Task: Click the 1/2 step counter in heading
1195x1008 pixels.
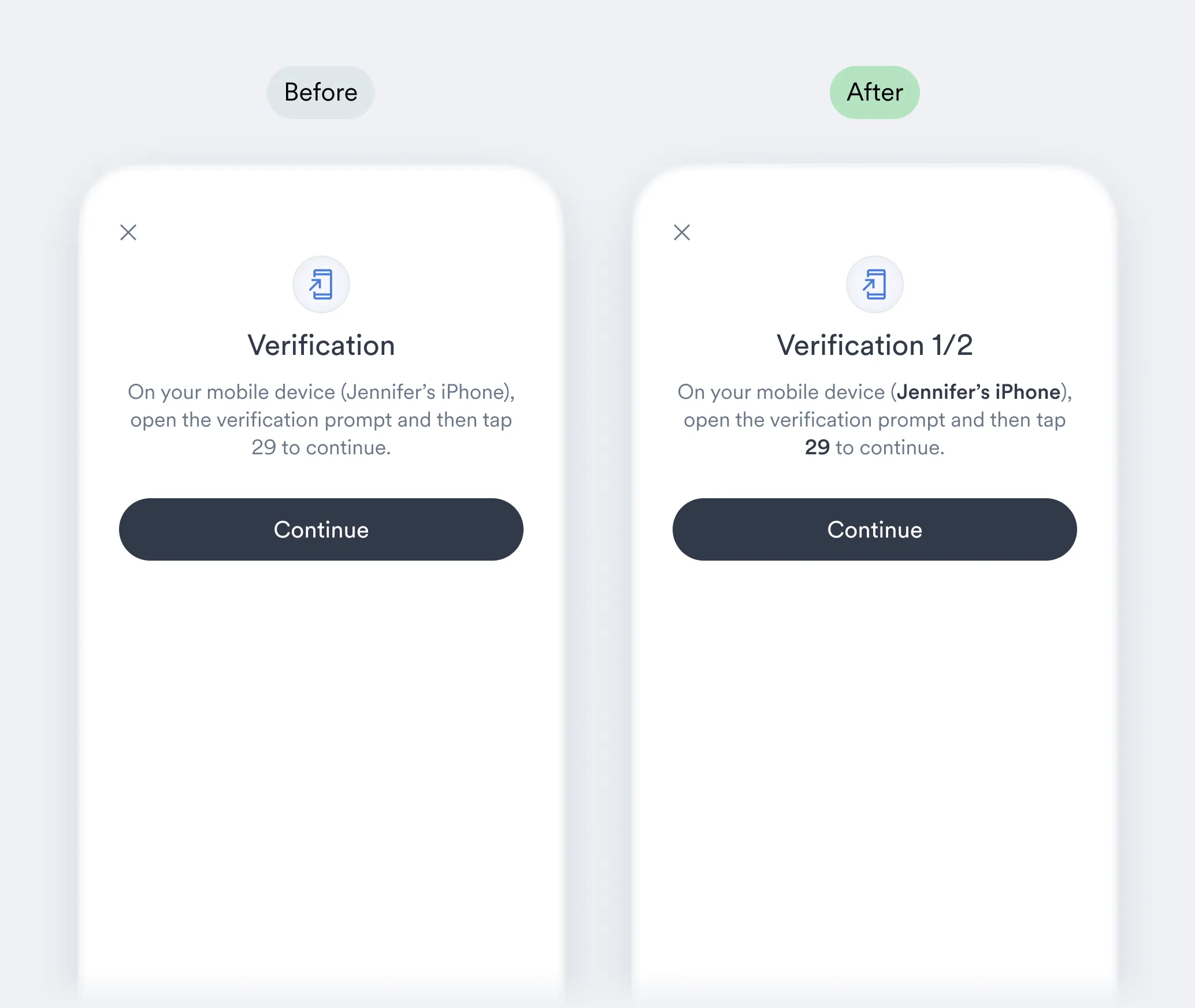Action: pos(952,346)
